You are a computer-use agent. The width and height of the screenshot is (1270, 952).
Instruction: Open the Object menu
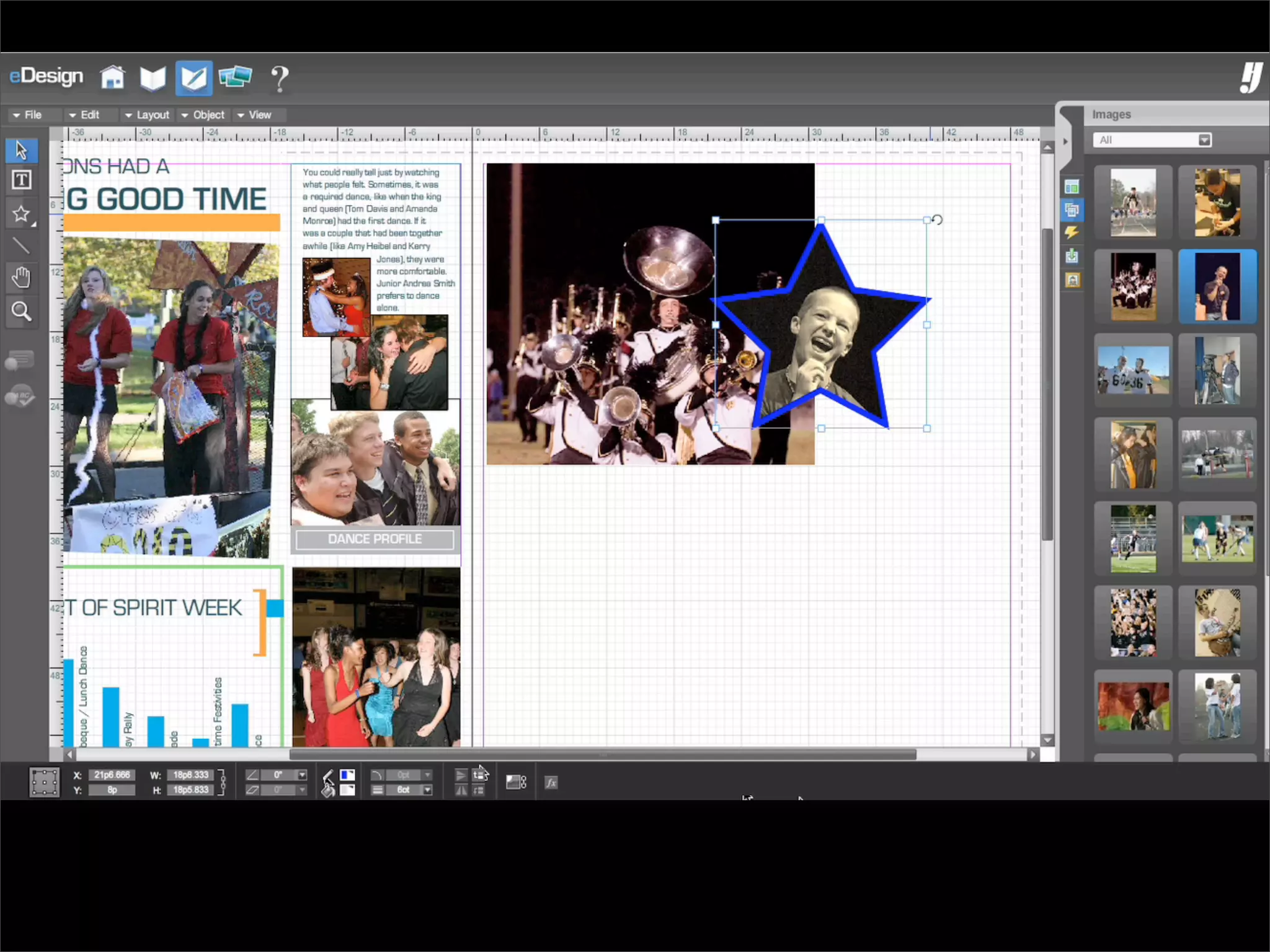[203, 115]
